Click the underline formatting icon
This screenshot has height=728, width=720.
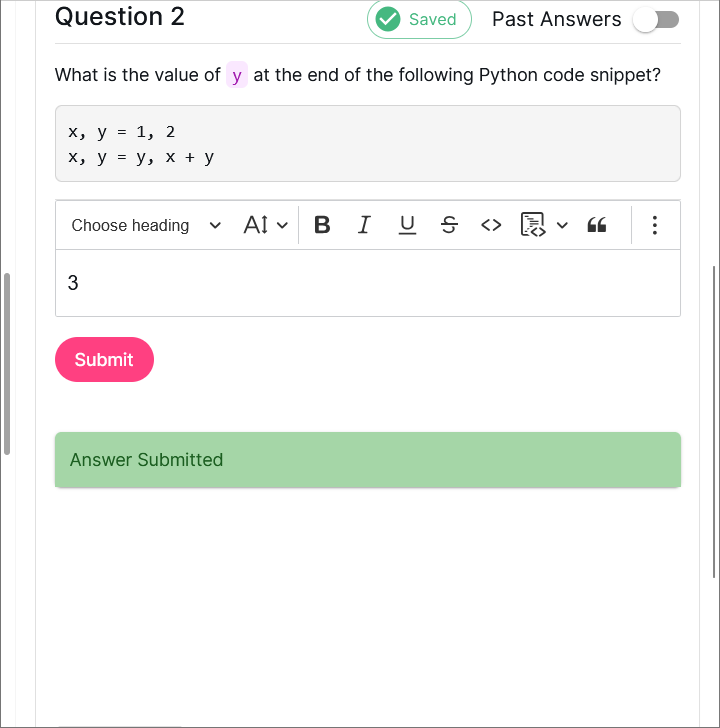point(407,225)
